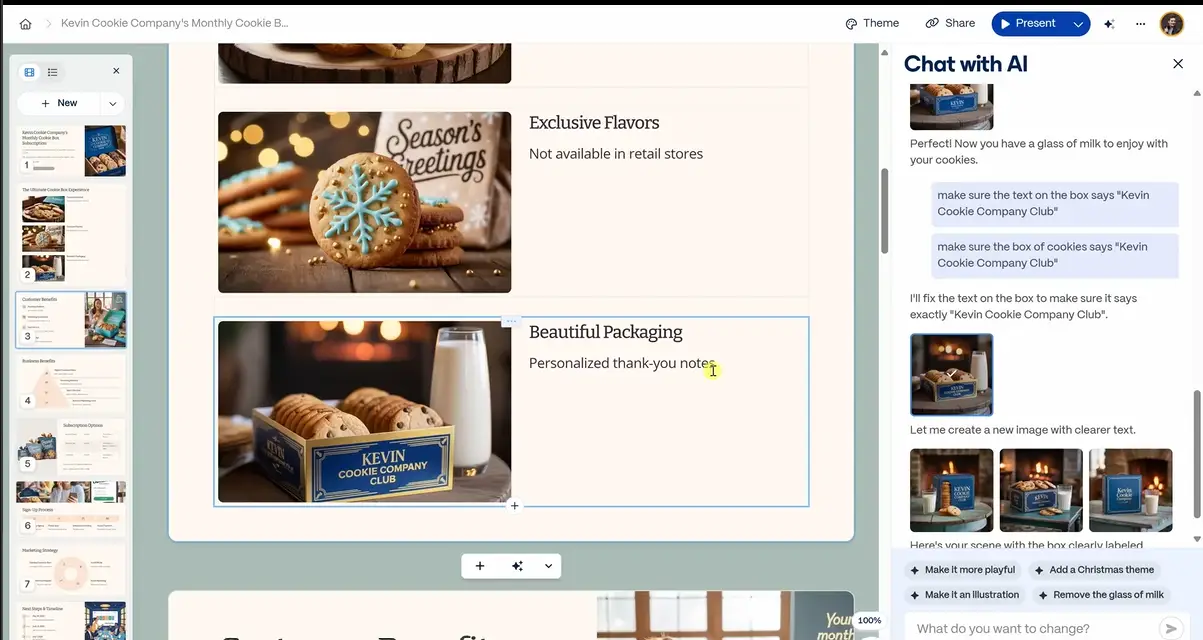This screenshot has height=640, width=1203.
Task: Add a New card
Action: [x=60, y=103]
